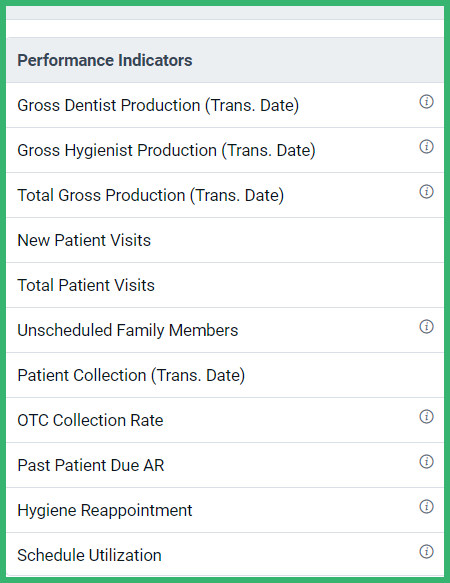Select Patient Collection (Trans. Date) row
This screenshot has width=450, height=583.
pyautogui.click(x=225, y=375)
